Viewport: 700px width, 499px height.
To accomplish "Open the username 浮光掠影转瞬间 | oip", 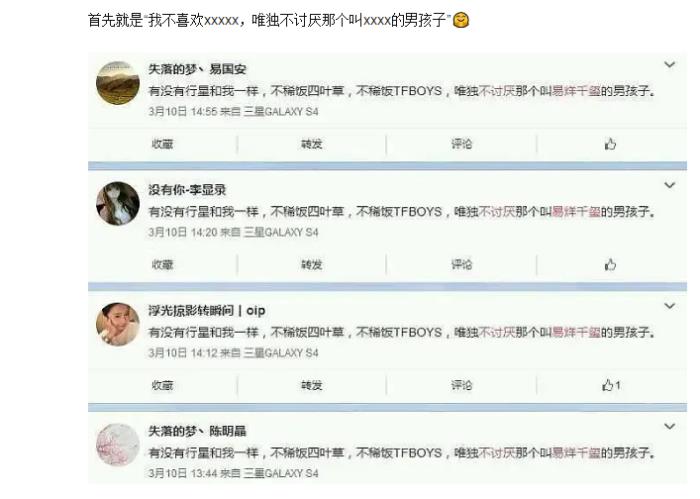I will (207, 311).
